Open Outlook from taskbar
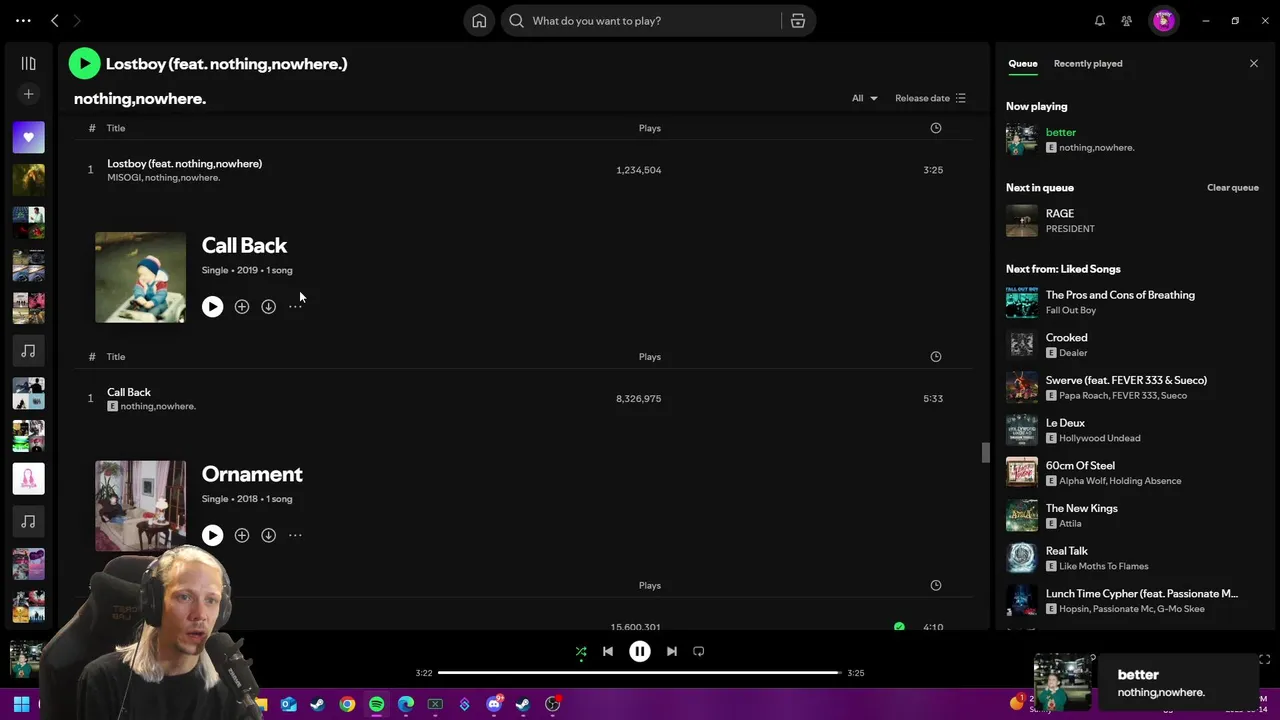 (x=289, y=704)
